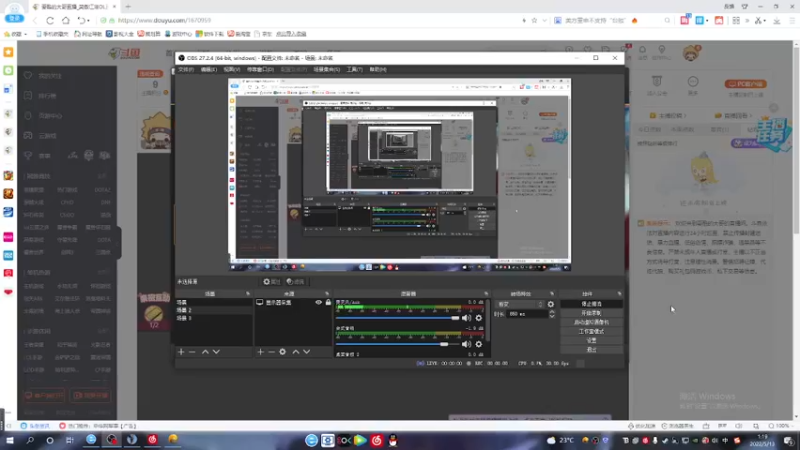Open the taskbar clock and date
800x450 pixels.
coord(763,440)
